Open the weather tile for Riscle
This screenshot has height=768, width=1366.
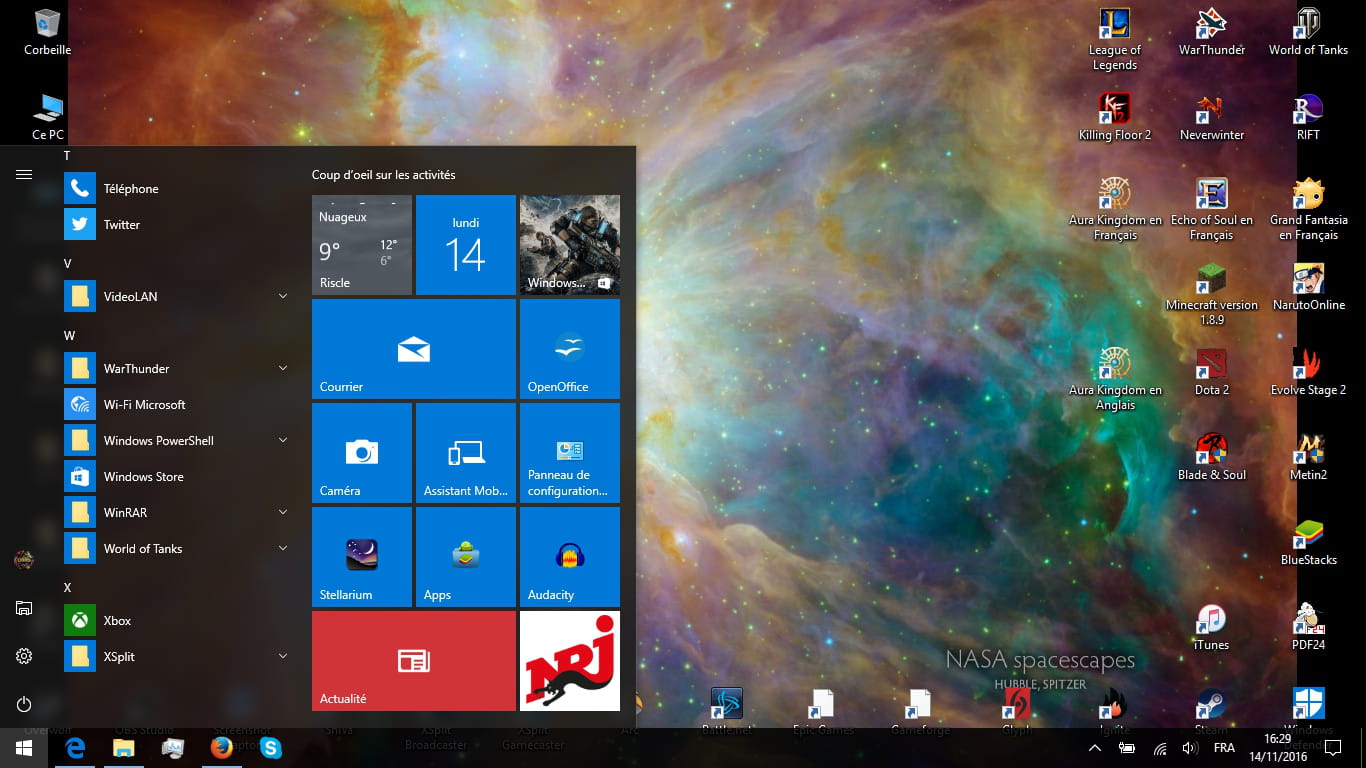click(x=362, y=245)
